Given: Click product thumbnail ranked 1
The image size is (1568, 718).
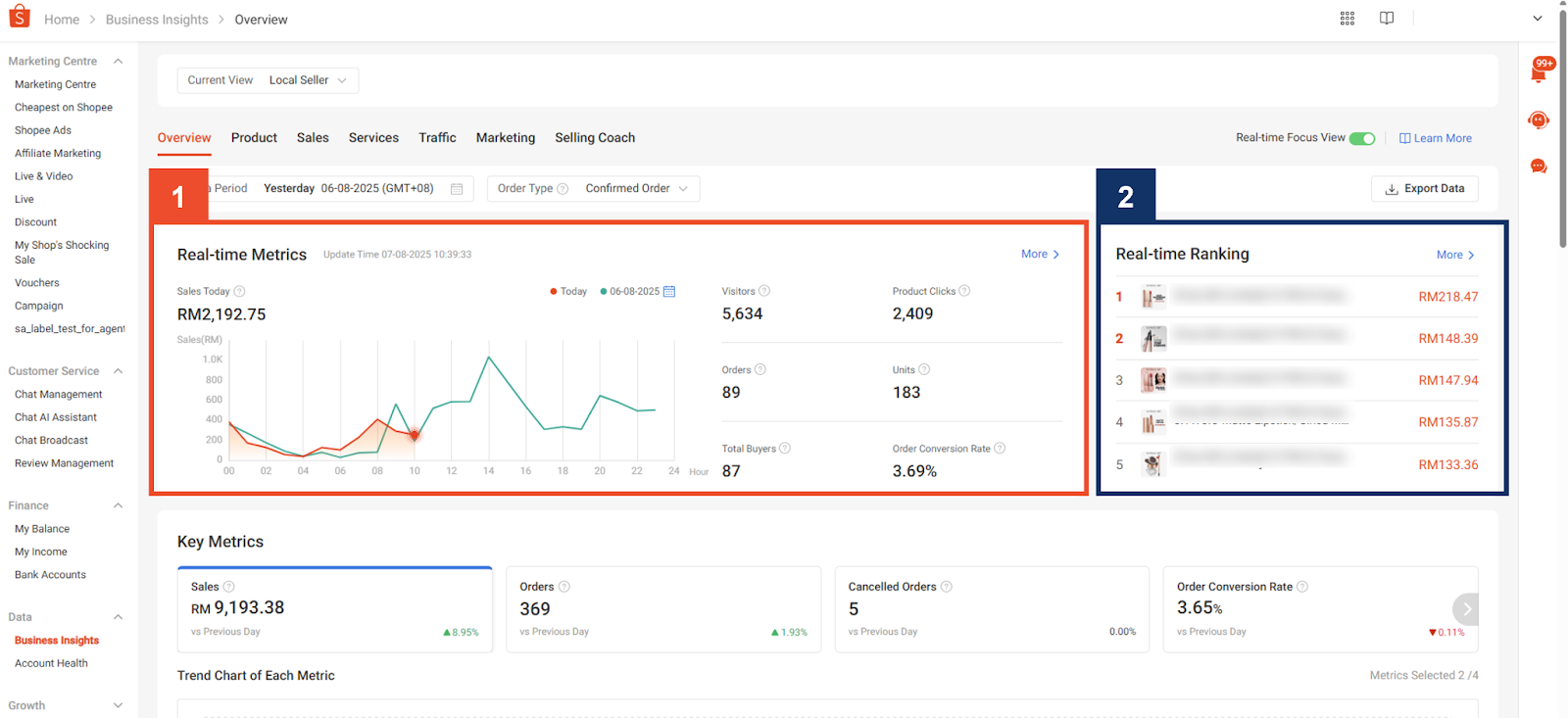Looking at the screenshot, I should 1153,297.
